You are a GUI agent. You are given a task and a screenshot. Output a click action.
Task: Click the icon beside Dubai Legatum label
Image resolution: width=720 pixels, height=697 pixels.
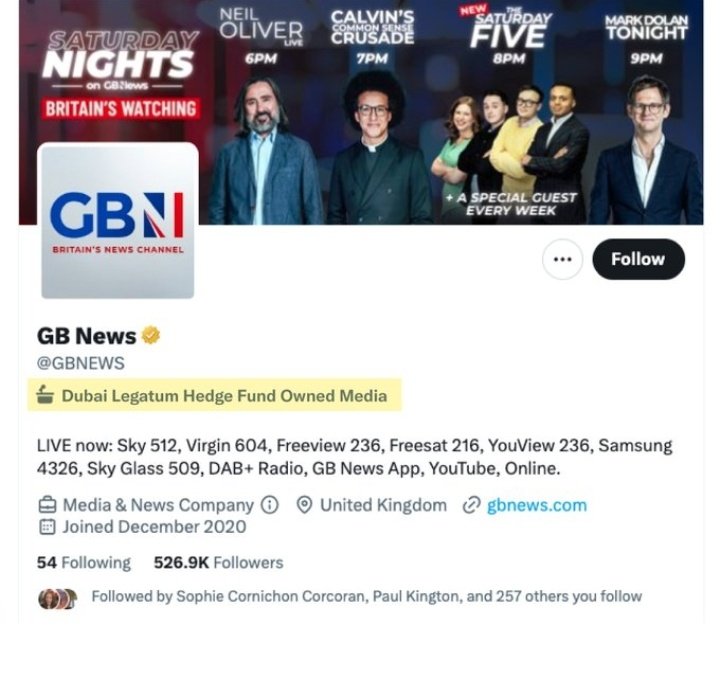[x=45, y=394]
